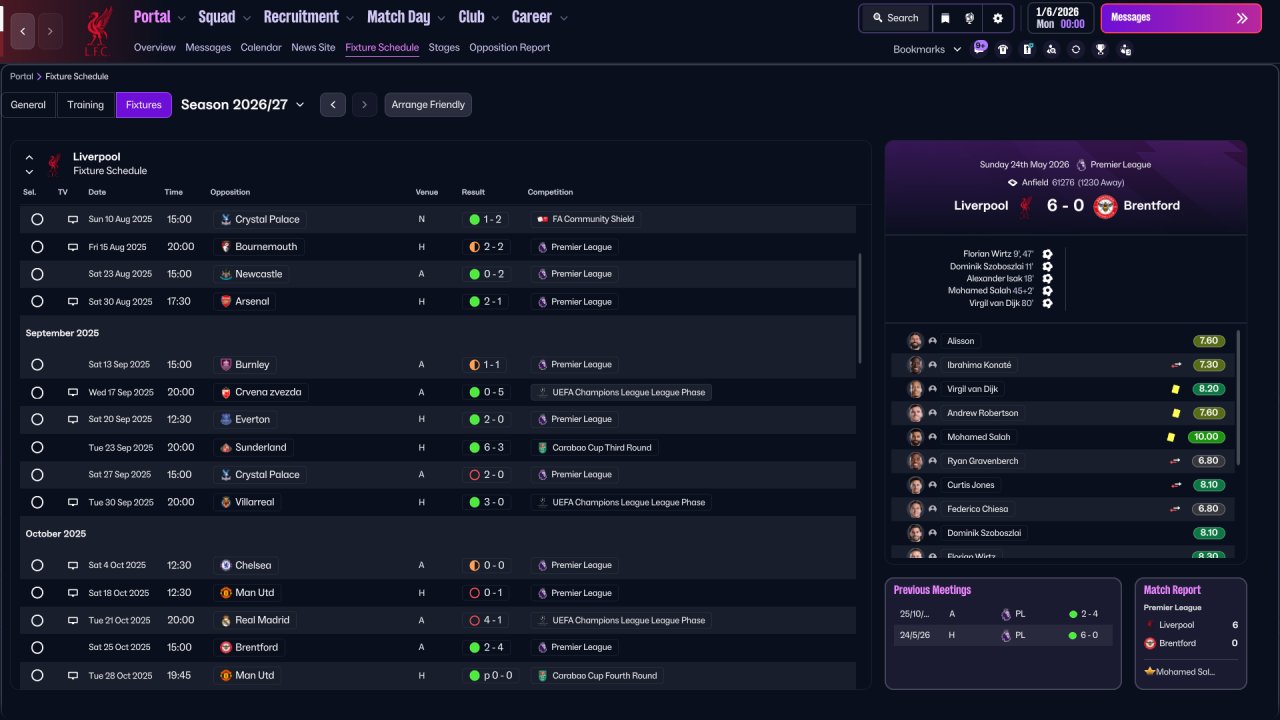Select the Arsenal fixture radio button

pos(37,302)
